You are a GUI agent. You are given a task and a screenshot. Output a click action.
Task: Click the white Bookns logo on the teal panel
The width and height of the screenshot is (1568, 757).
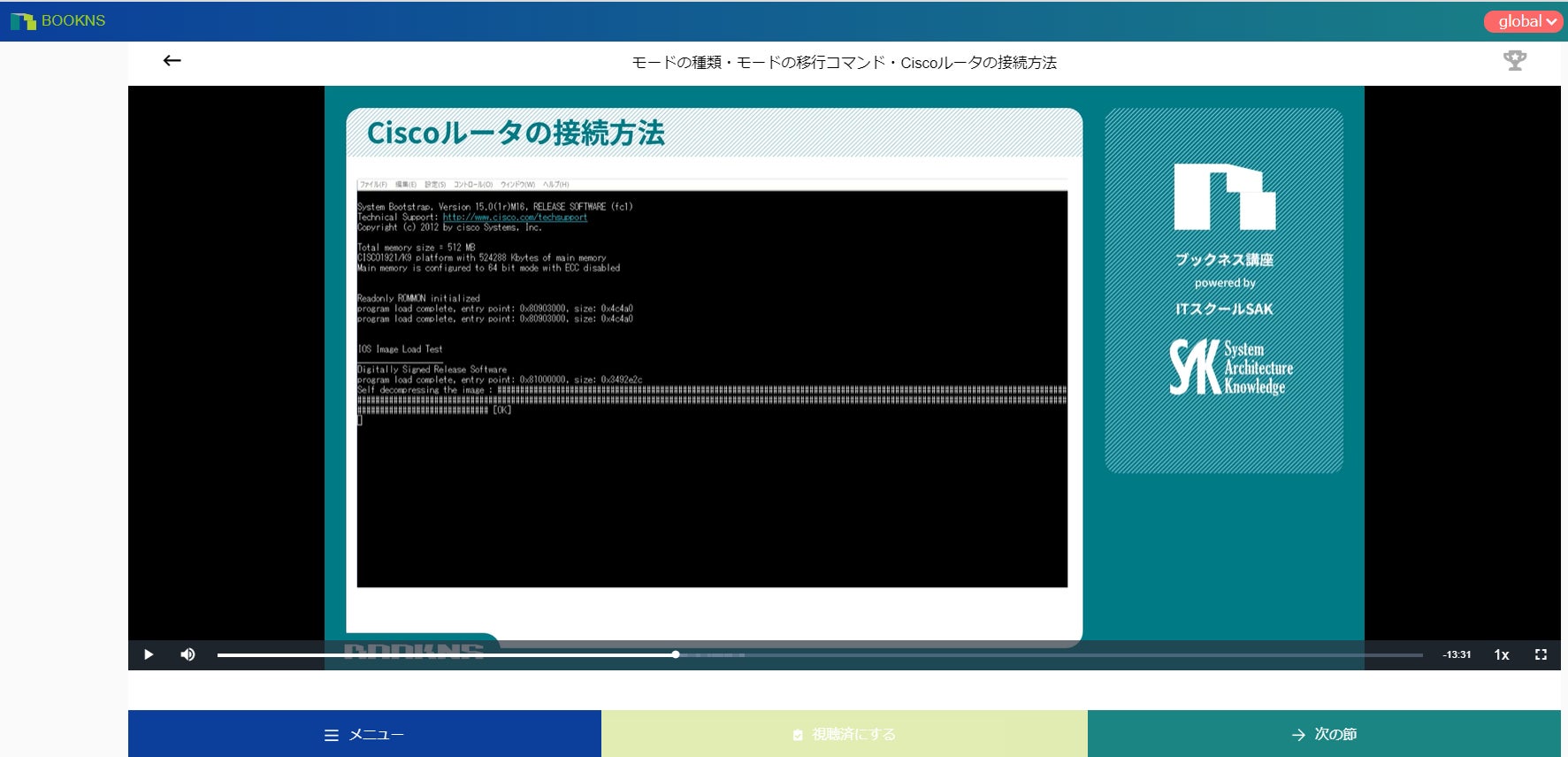click(x=1225, y=197)
